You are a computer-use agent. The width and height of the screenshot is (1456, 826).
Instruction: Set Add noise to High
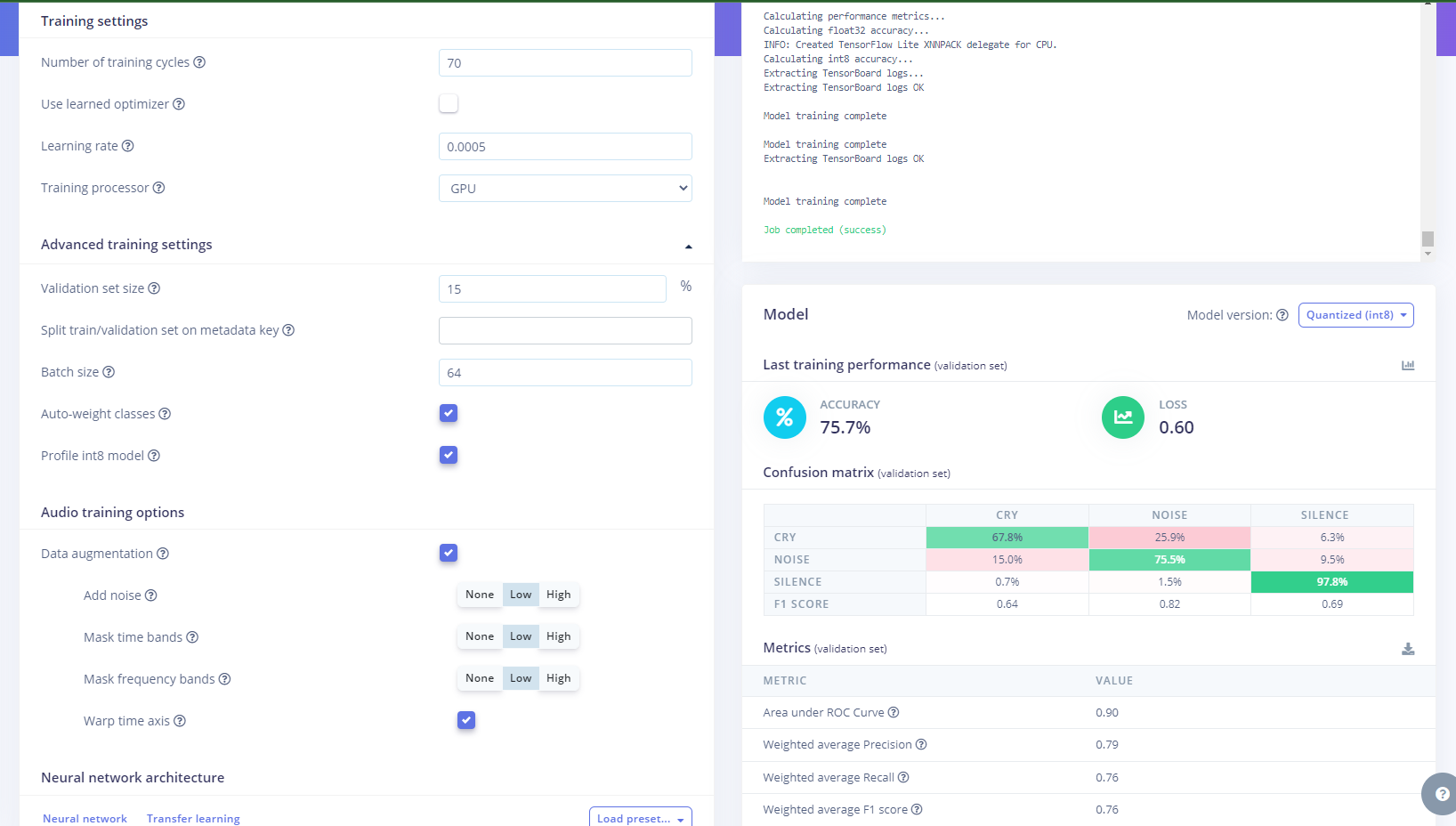[559, 595]
